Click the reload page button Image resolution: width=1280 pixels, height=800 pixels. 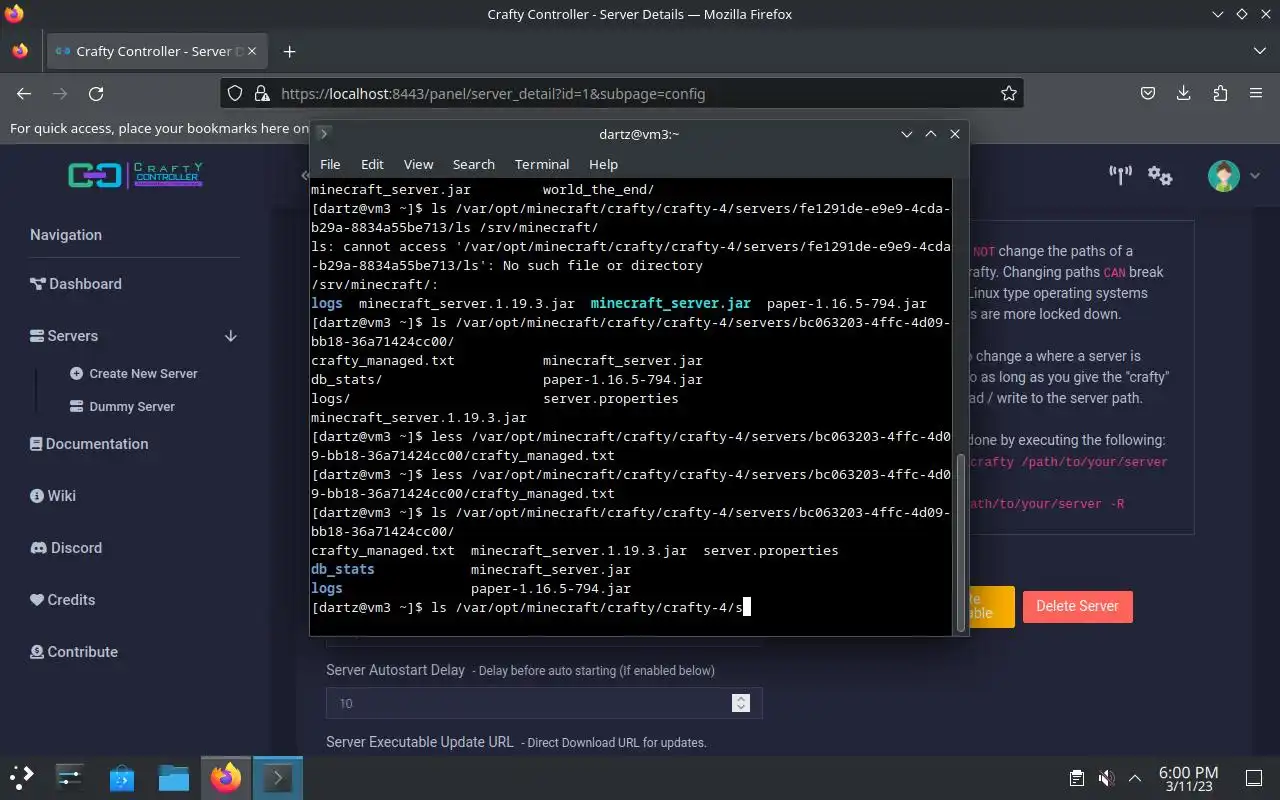coord(96,93)
